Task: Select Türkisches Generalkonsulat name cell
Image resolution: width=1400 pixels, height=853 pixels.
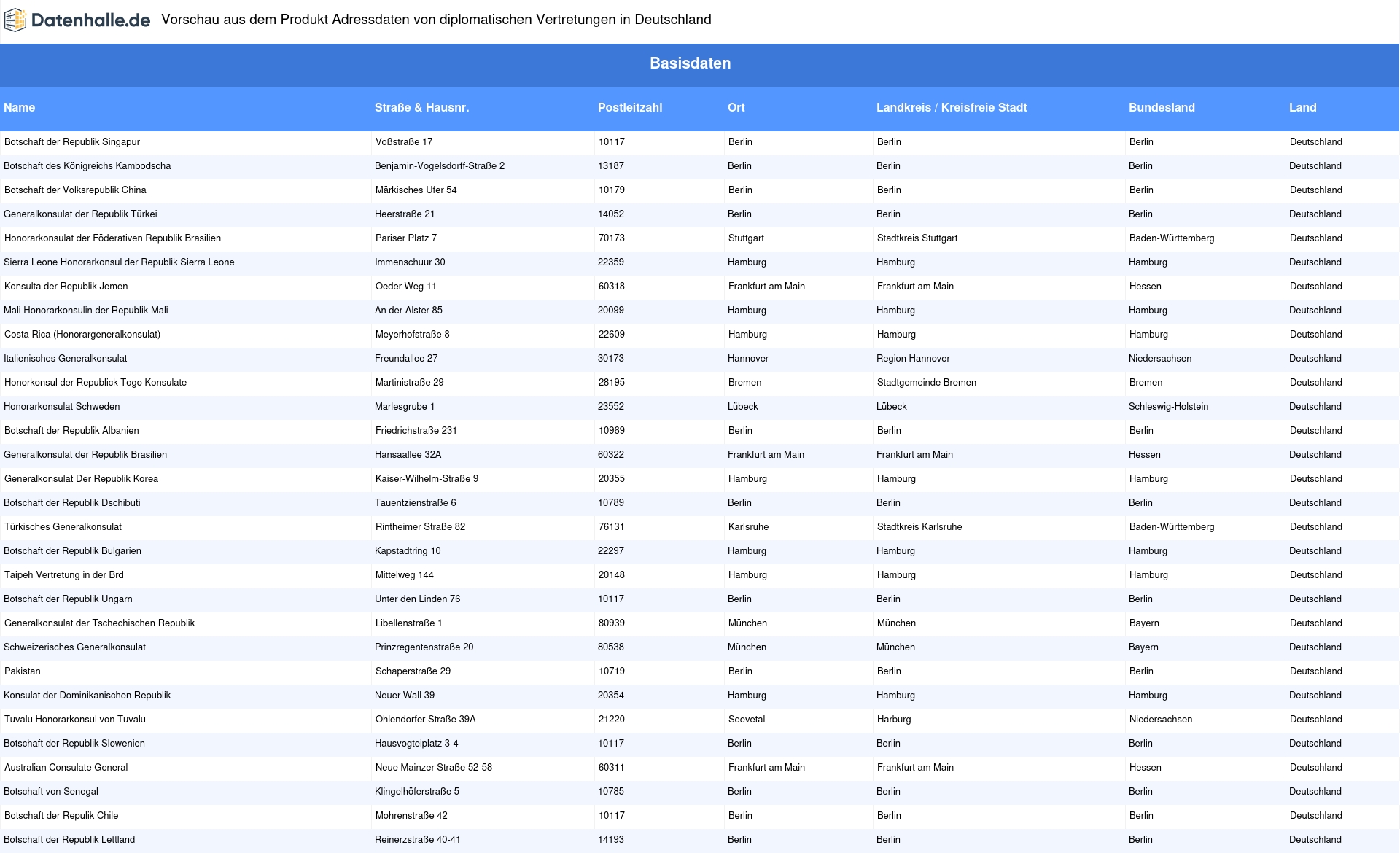Action: 63,526
